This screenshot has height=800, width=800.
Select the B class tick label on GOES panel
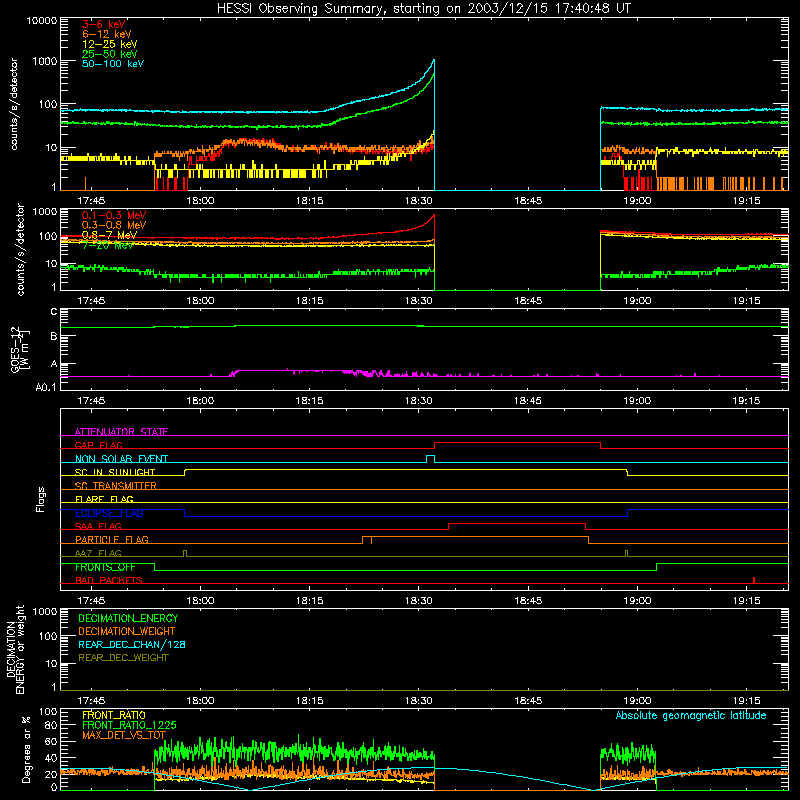[x=54, y=336]
